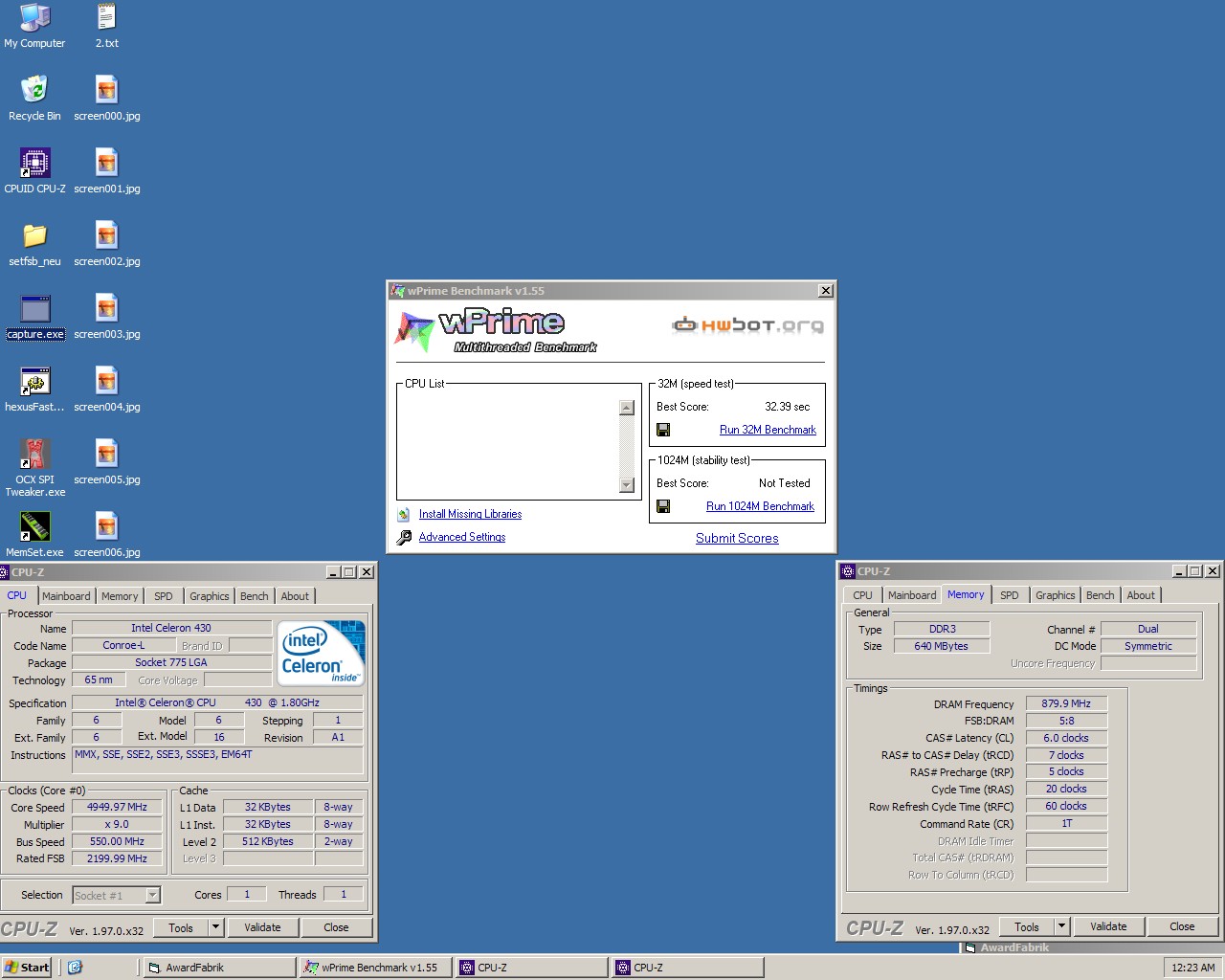The image size is (1225, 980).
Task: Open the Memory tab in left CPU-Z
Action: pos(120,595)
